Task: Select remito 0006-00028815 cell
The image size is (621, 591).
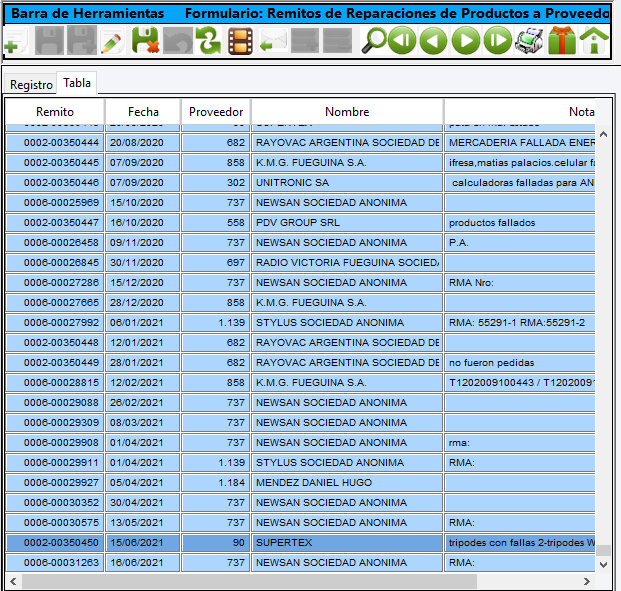Action: pyautogui.click(x=55, y=383)
